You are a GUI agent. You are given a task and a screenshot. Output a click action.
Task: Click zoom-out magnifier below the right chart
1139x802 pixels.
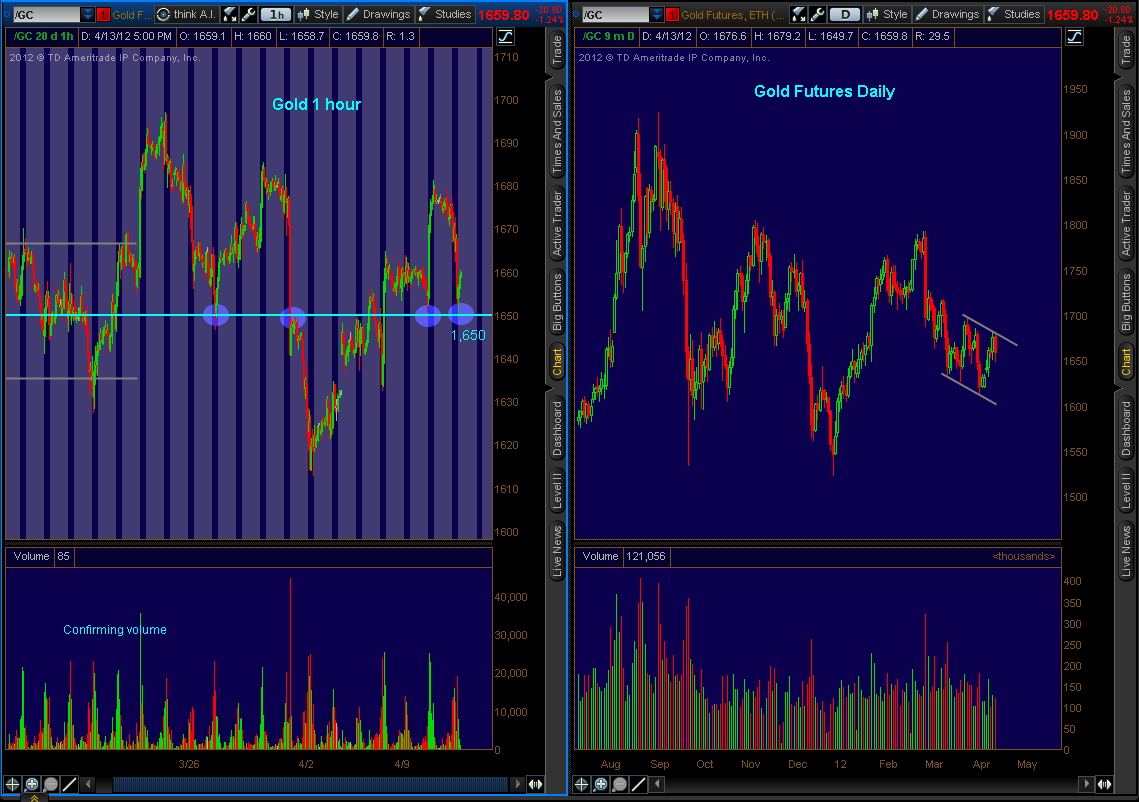pos(619,785)
